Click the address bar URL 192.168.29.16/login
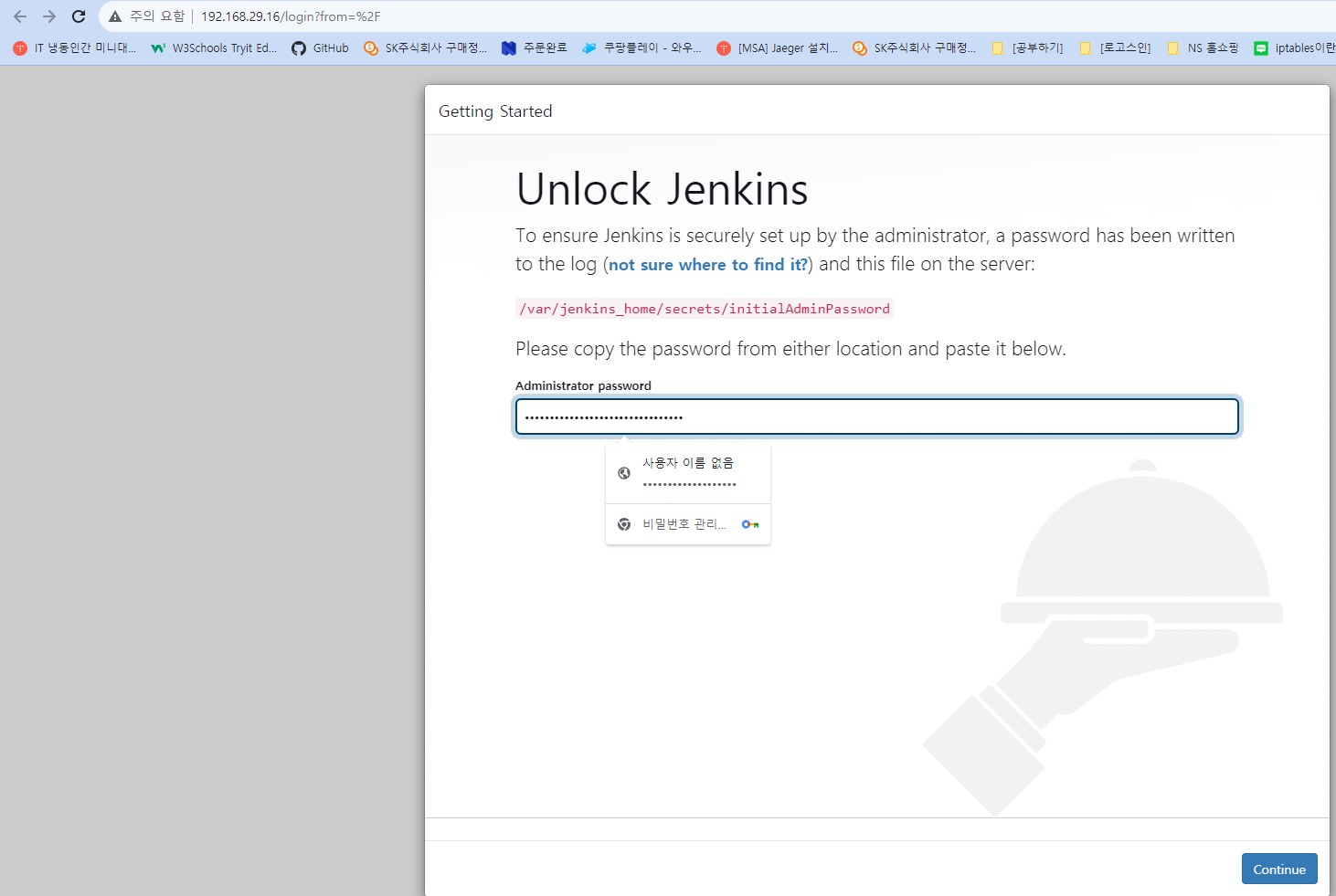The width and height of the screenshot is (1336, 896). pyautogui.click(x=291, y=16)
